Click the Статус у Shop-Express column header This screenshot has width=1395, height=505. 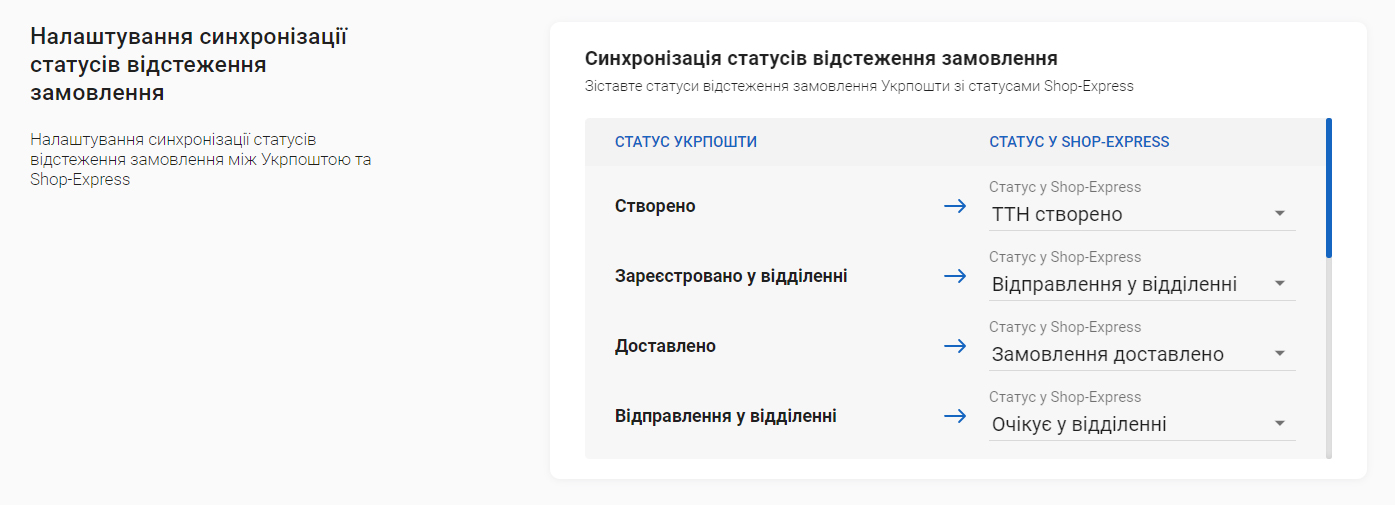click(1079, 142)
